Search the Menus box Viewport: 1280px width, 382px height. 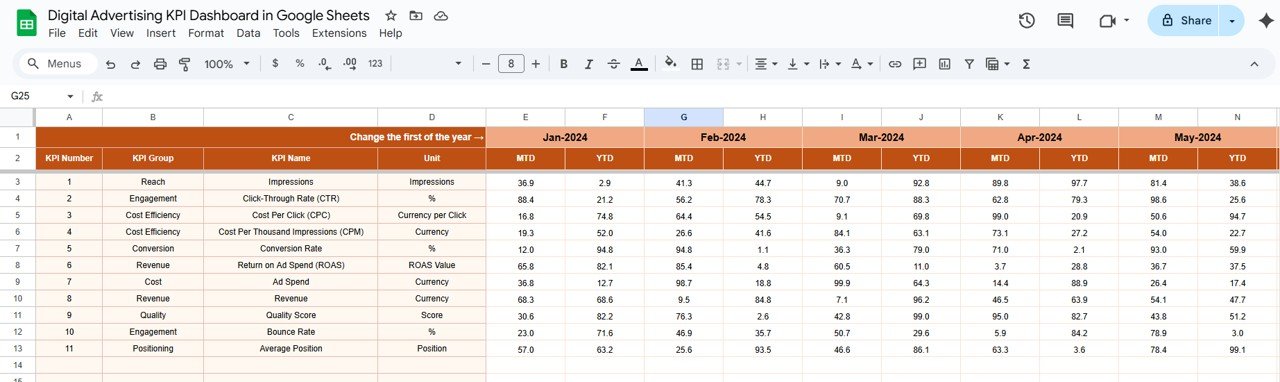pyautogui.click(x=57, y=64)
